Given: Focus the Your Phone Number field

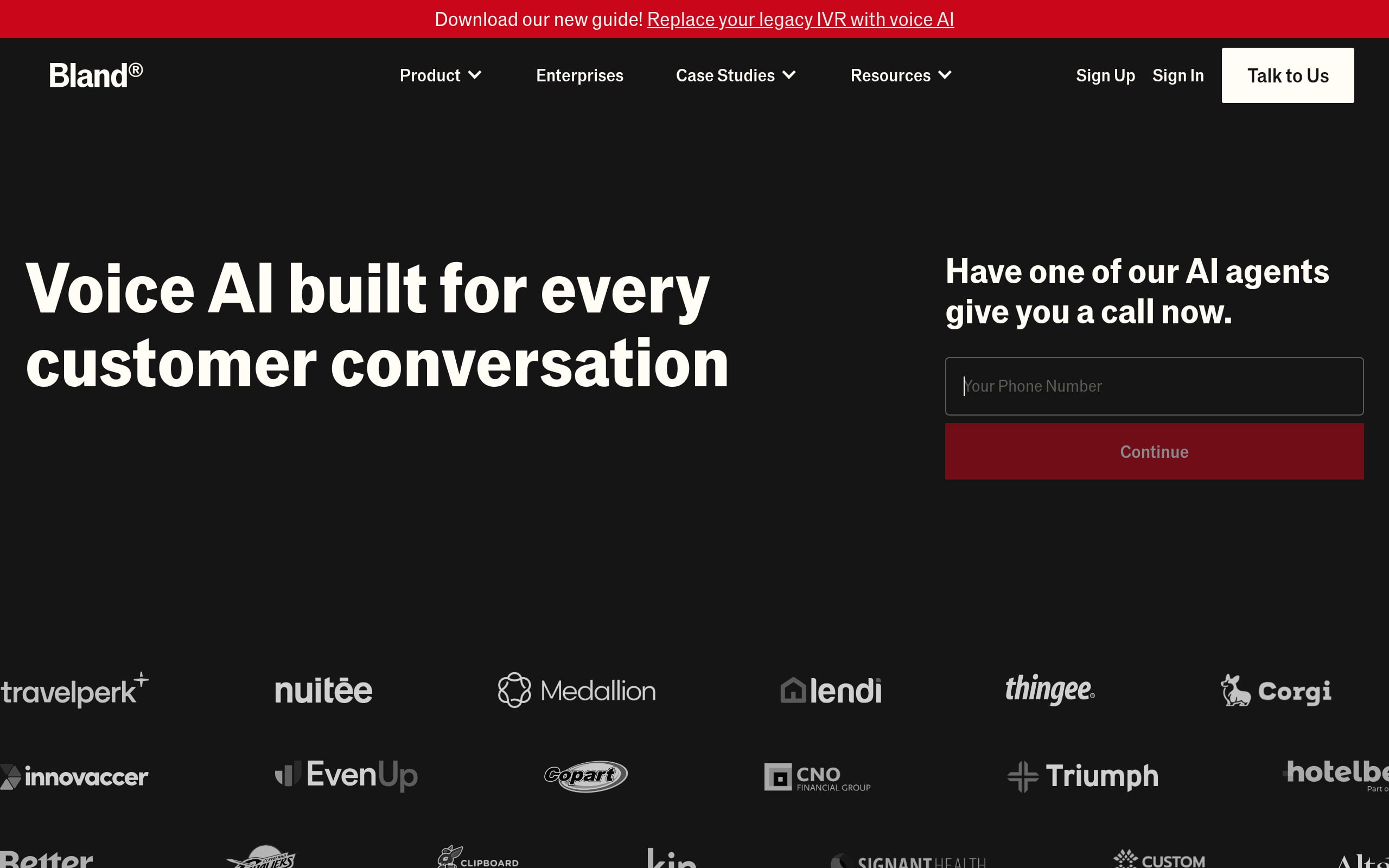Looking at the screenshot, I should coord(1154,386).
